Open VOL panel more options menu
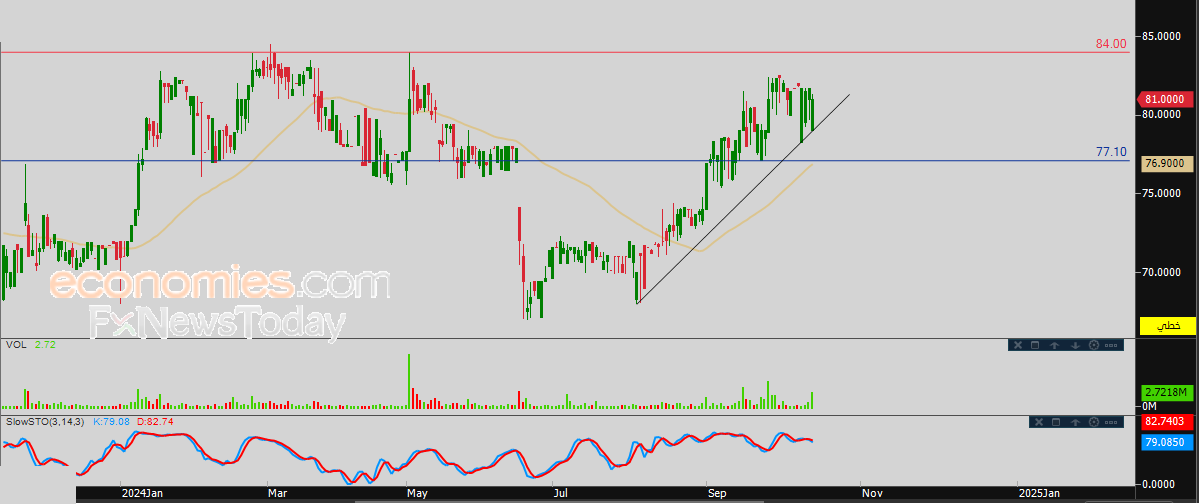 coord(1112,345)
